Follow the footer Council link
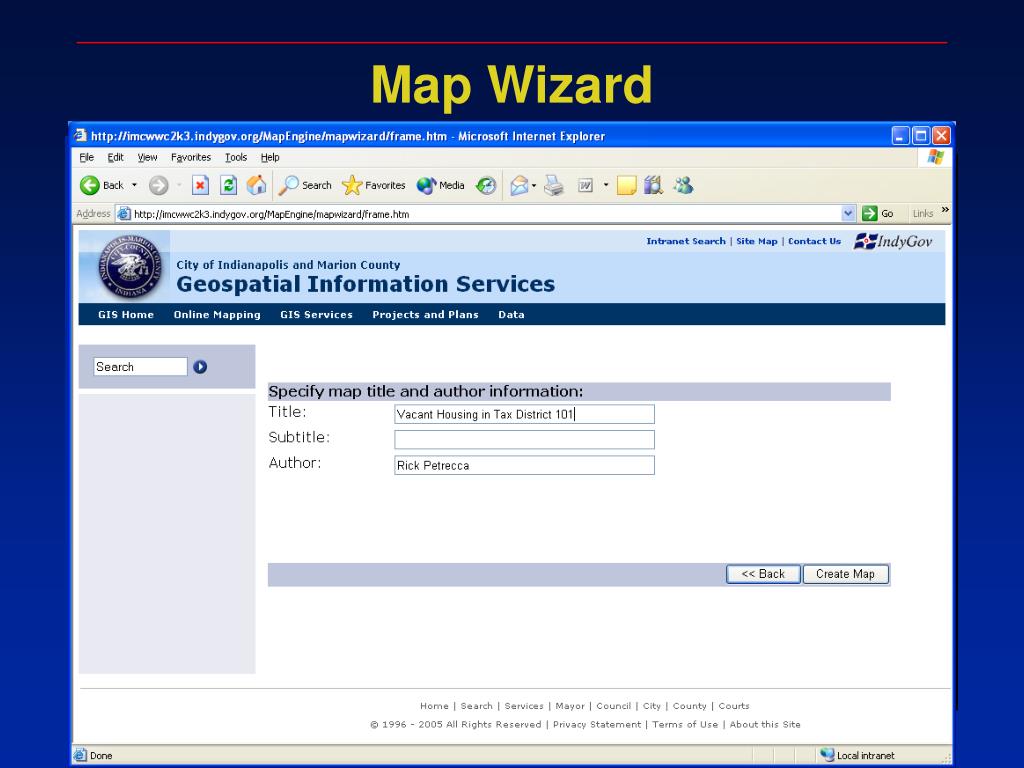This screenshot has width=1024, height=768. 614,706
